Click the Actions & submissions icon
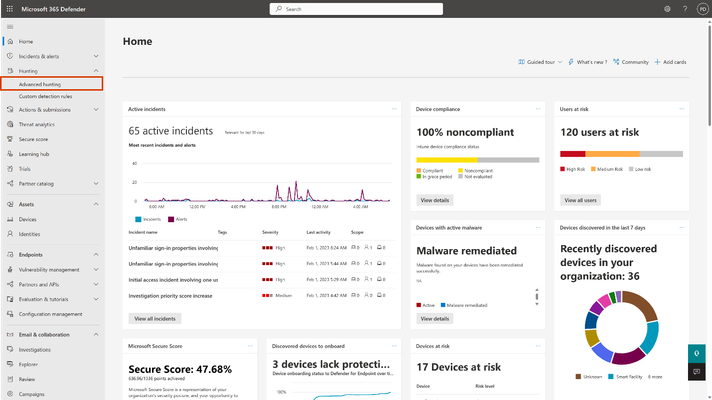The image size is (712, 400). [x=10, y=109]
